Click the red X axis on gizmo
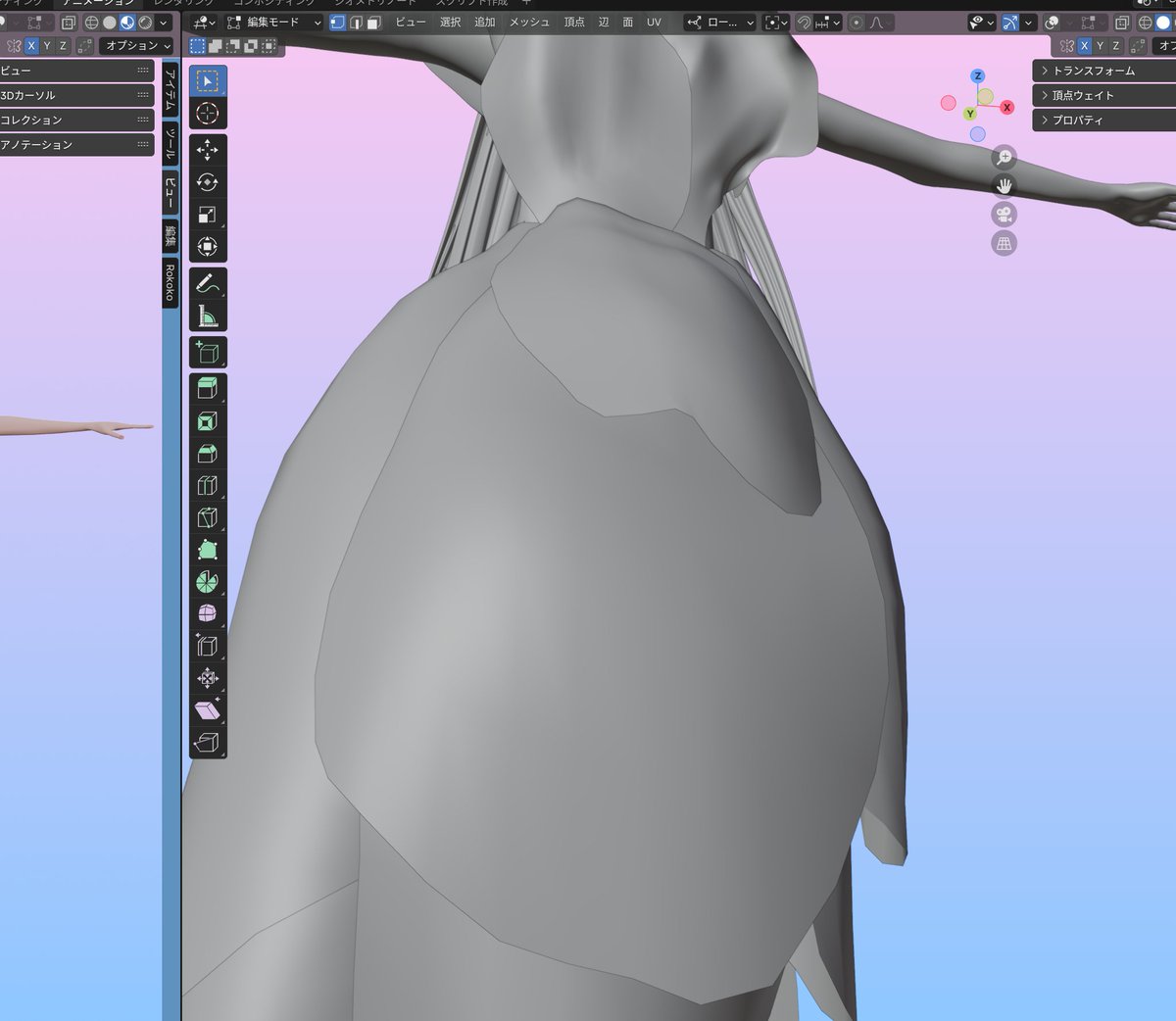The width and height of the screenshot is (1176, 1021). tap(1006, 108)
